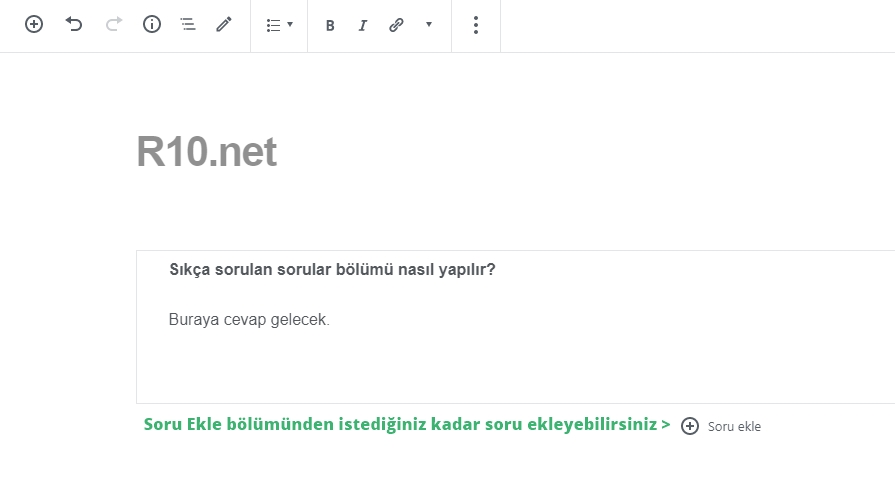This screenshot has width=895, height=491.
Task: Click the green 'Soru Ekle bölümünden...' text
Action: click(407, 424)
